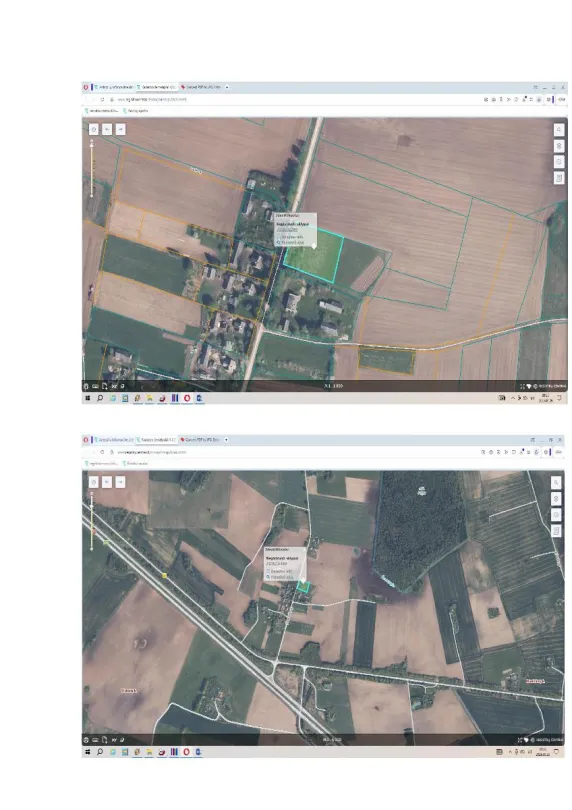The image size is (572, 810).
Task: Go to the next map view on the lower map
Action: pyautogui.click(x=120, y=482)
